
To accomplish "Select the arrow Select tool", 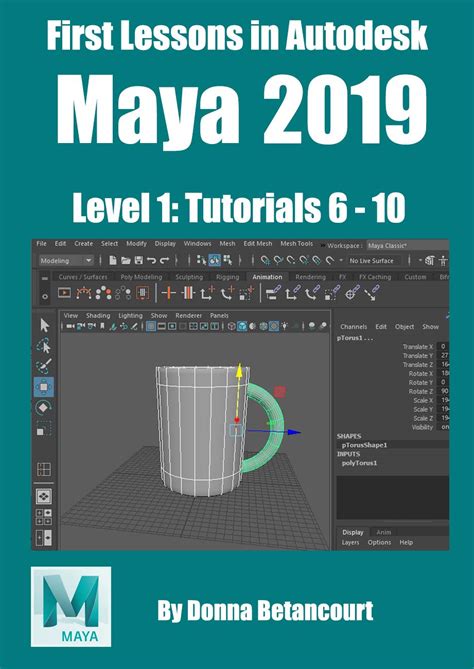I will click(x=44, y=326).
